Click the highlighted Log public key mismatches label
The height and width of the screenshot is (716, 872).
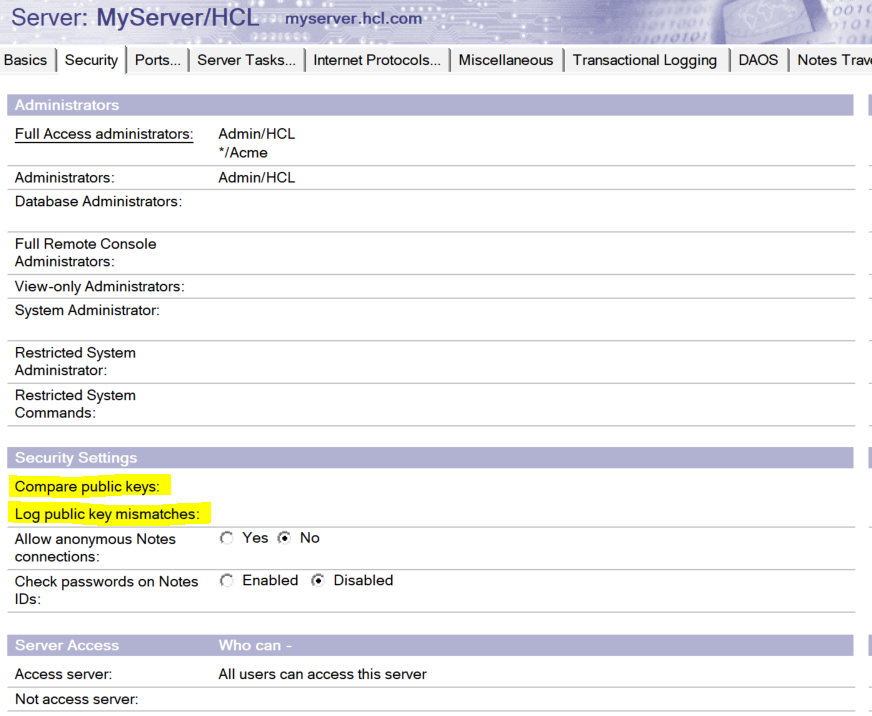[x=107, y=514]
